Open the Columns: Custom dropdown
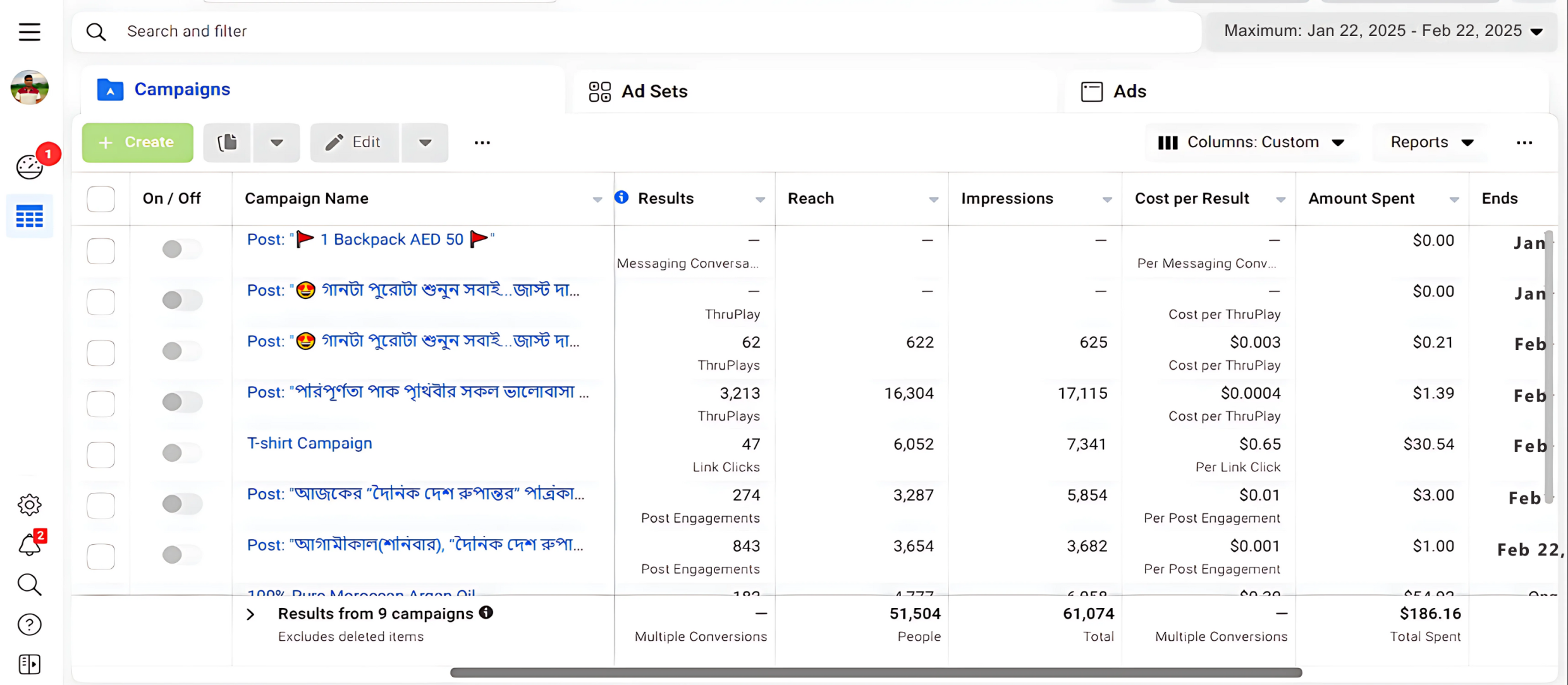The image size is (1568, 685). pyautogui.click(x=1251, y=143)
